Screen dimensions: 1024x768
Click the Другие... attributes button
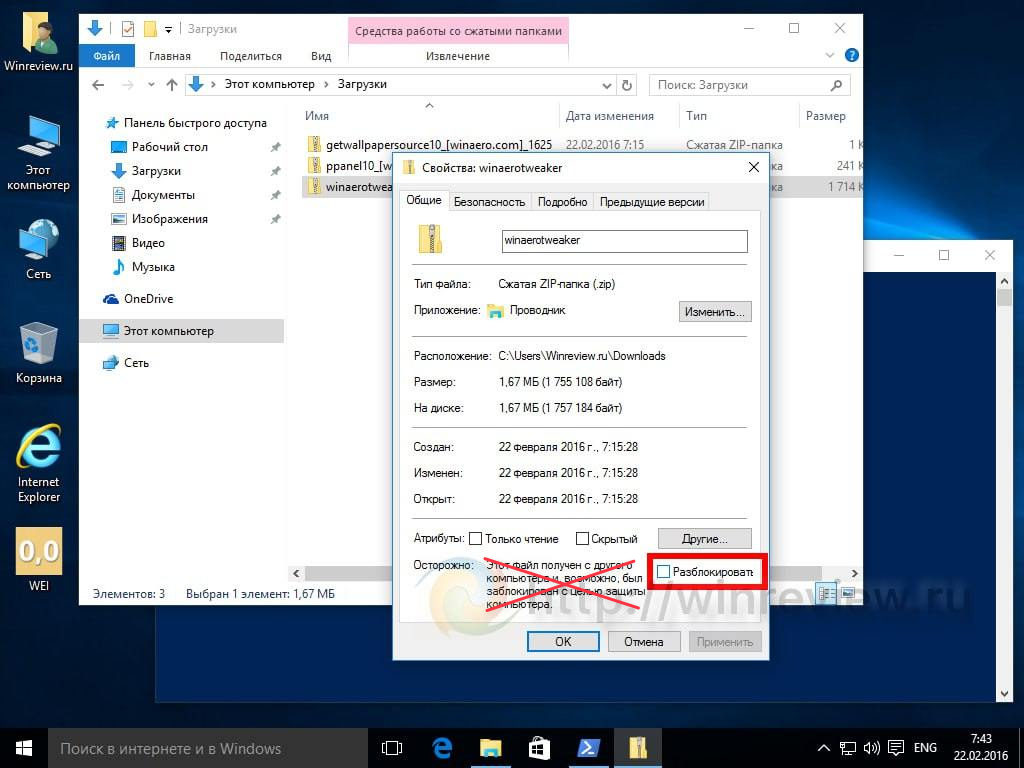705,539
